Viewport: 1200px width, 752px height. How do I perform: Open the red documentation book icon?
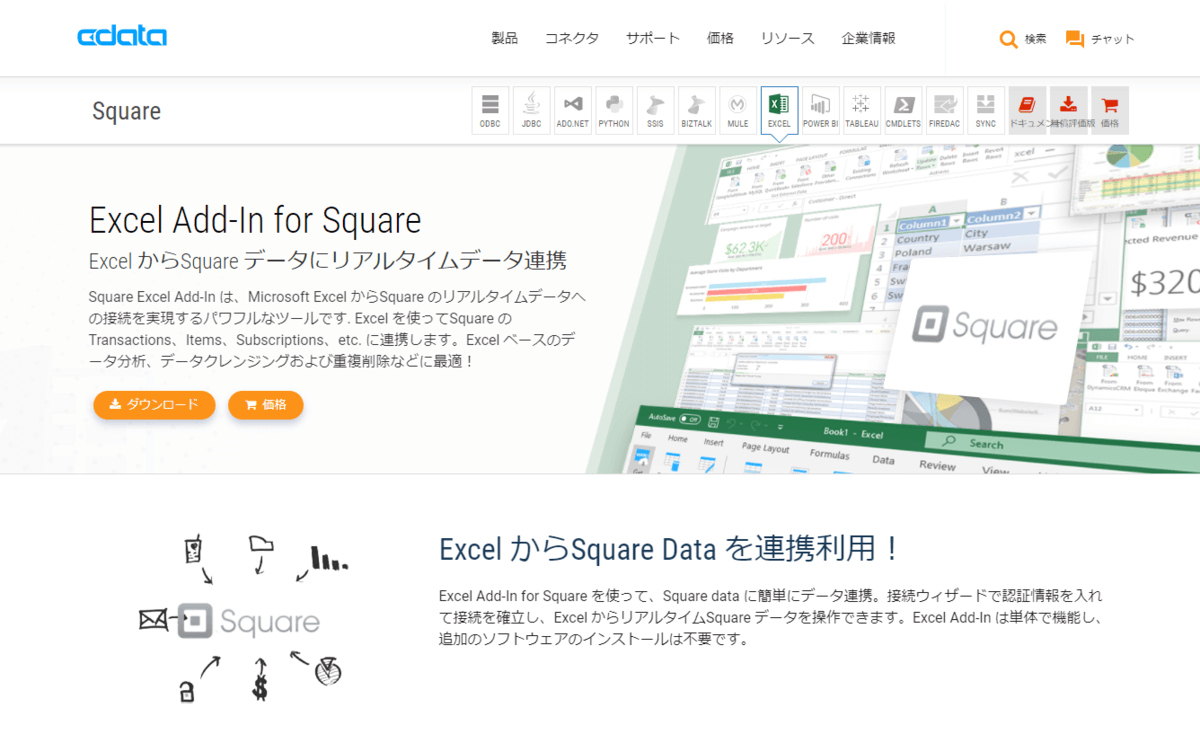(1027, 111)
